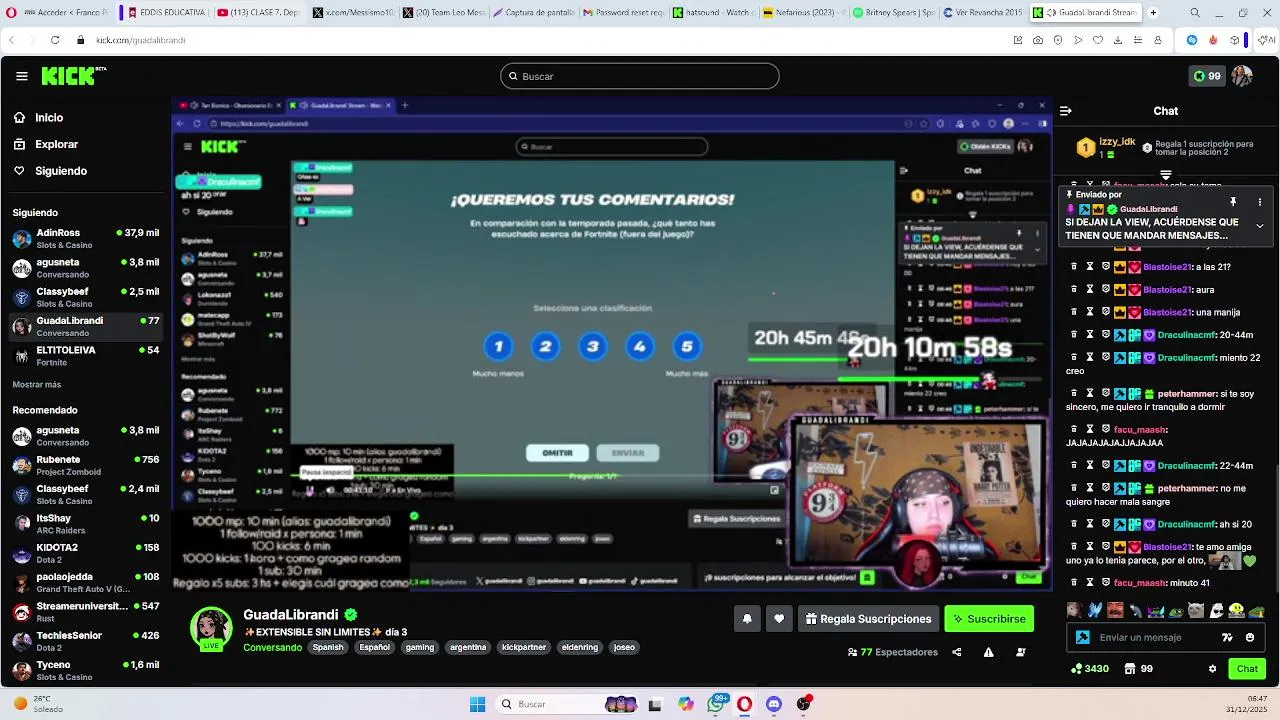Click username Draculinacmf in "22-44m" message
The image size is (1280, 720).
click(1186, 466)
